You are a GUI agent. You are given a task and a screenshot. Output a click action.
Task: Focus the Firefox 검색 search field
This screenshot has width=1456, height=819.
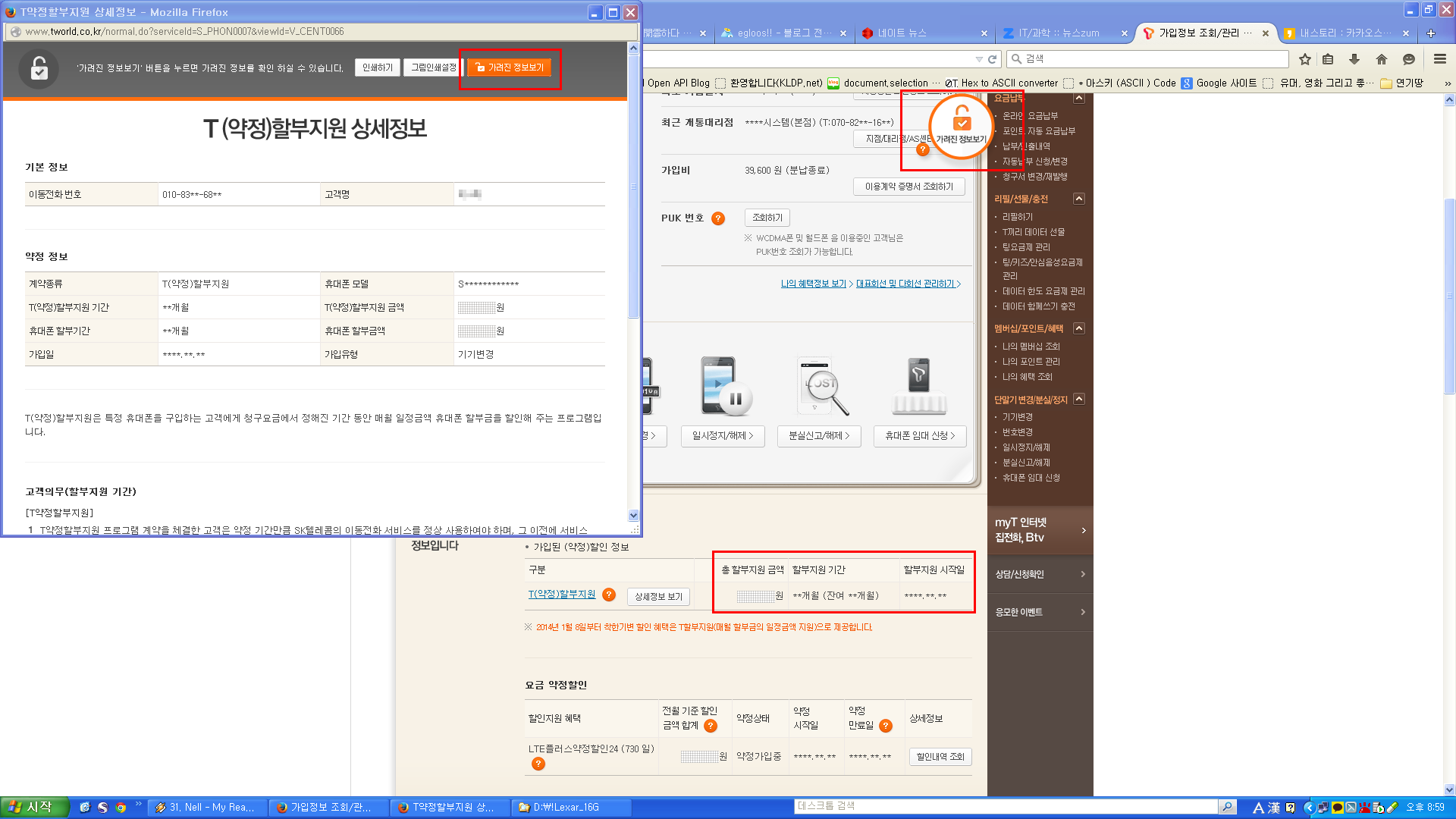[x=1147, y=59]
